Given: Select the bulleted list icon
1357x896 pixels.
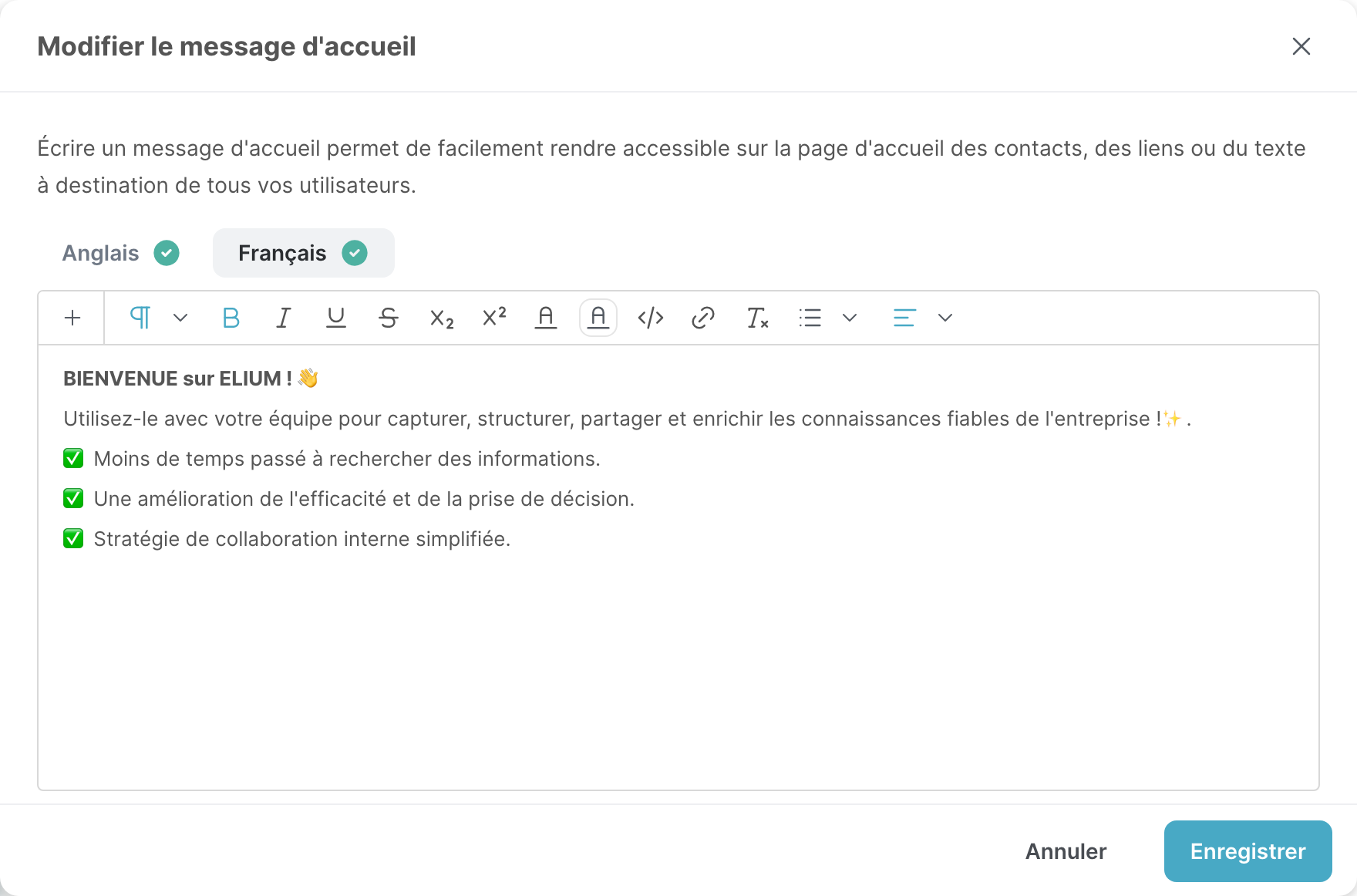Looking at the screenshot, I should [x=810, y=318].
